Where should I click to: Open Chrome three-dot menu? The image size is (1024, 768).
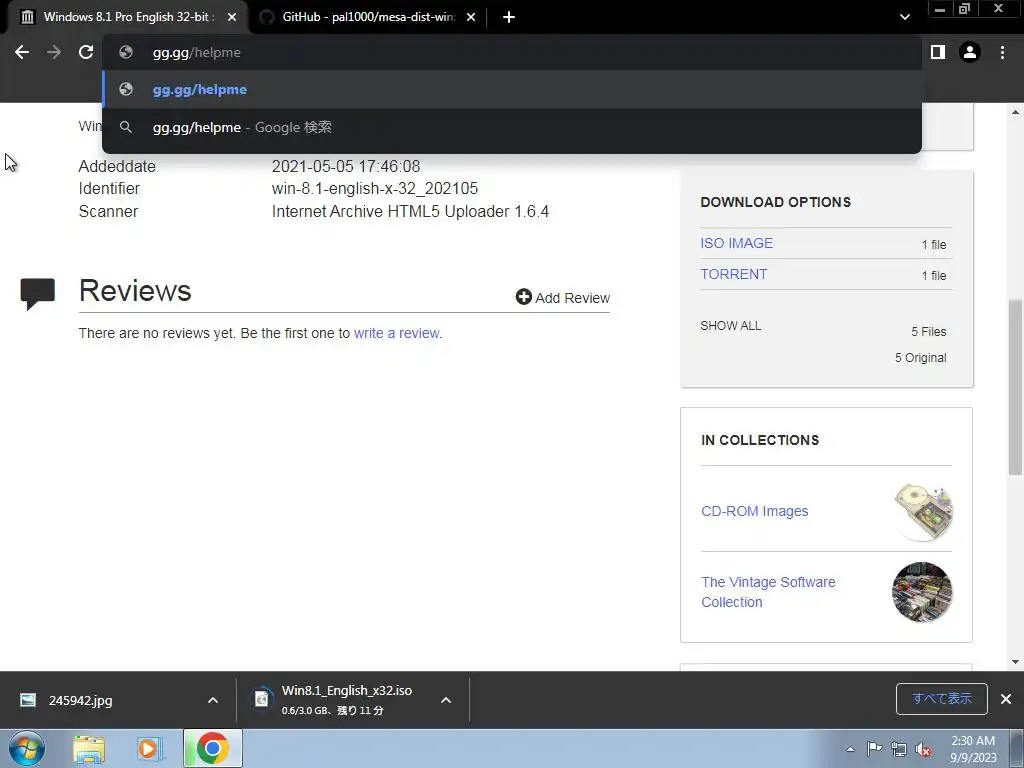[1002, 52]
